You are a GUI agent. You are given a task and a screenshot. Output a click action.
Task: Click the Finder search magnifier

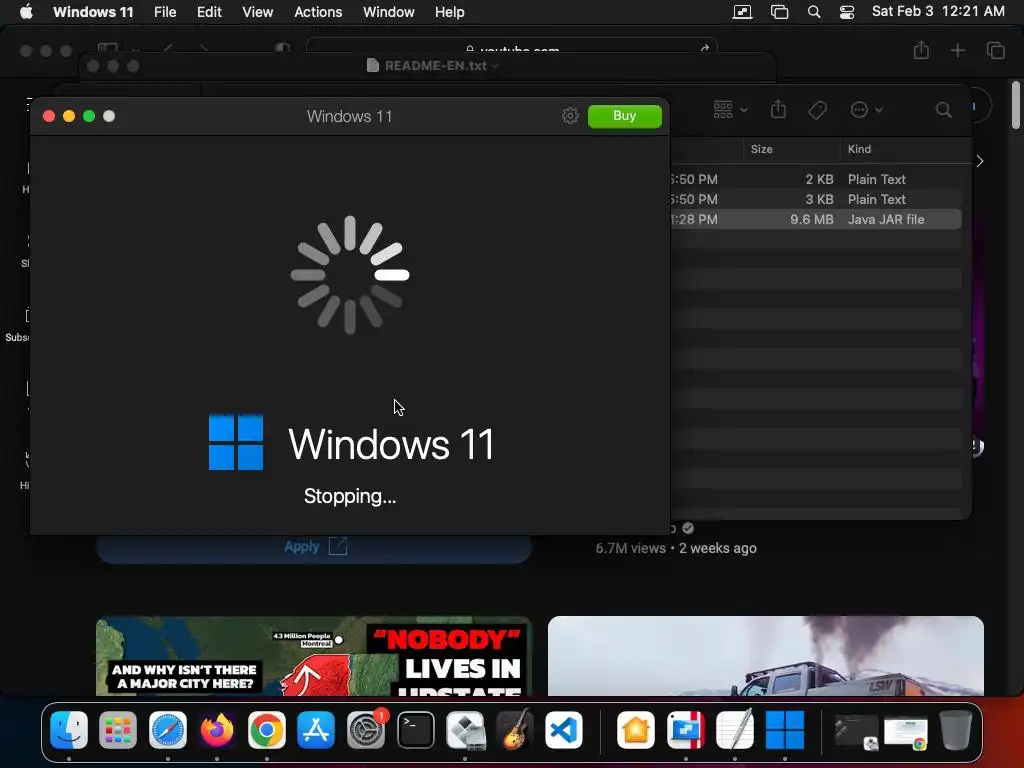(943, 110)
